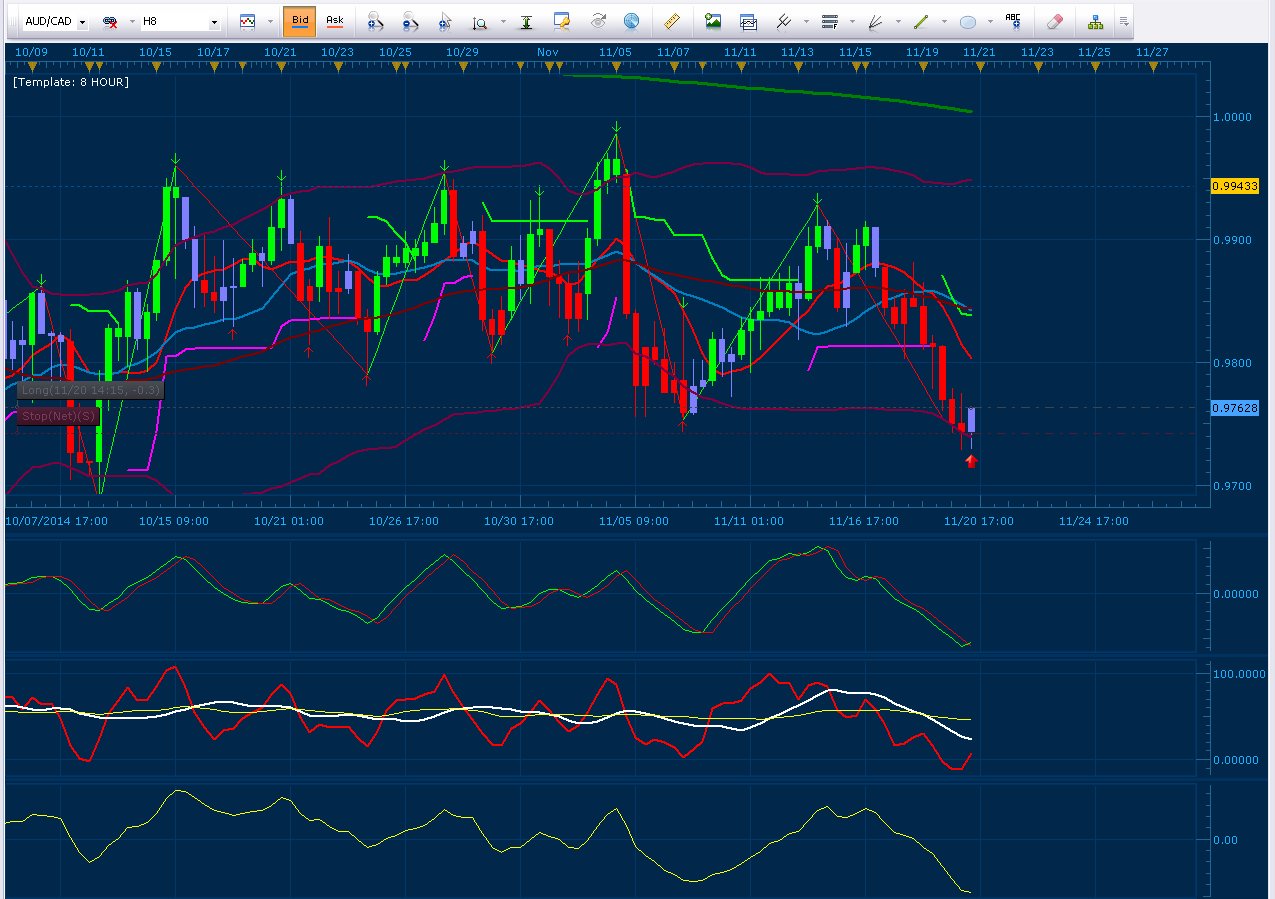Open the toolbar overflow options arrow
This screenshot has width=1275, height=899.
[1124, 21]
